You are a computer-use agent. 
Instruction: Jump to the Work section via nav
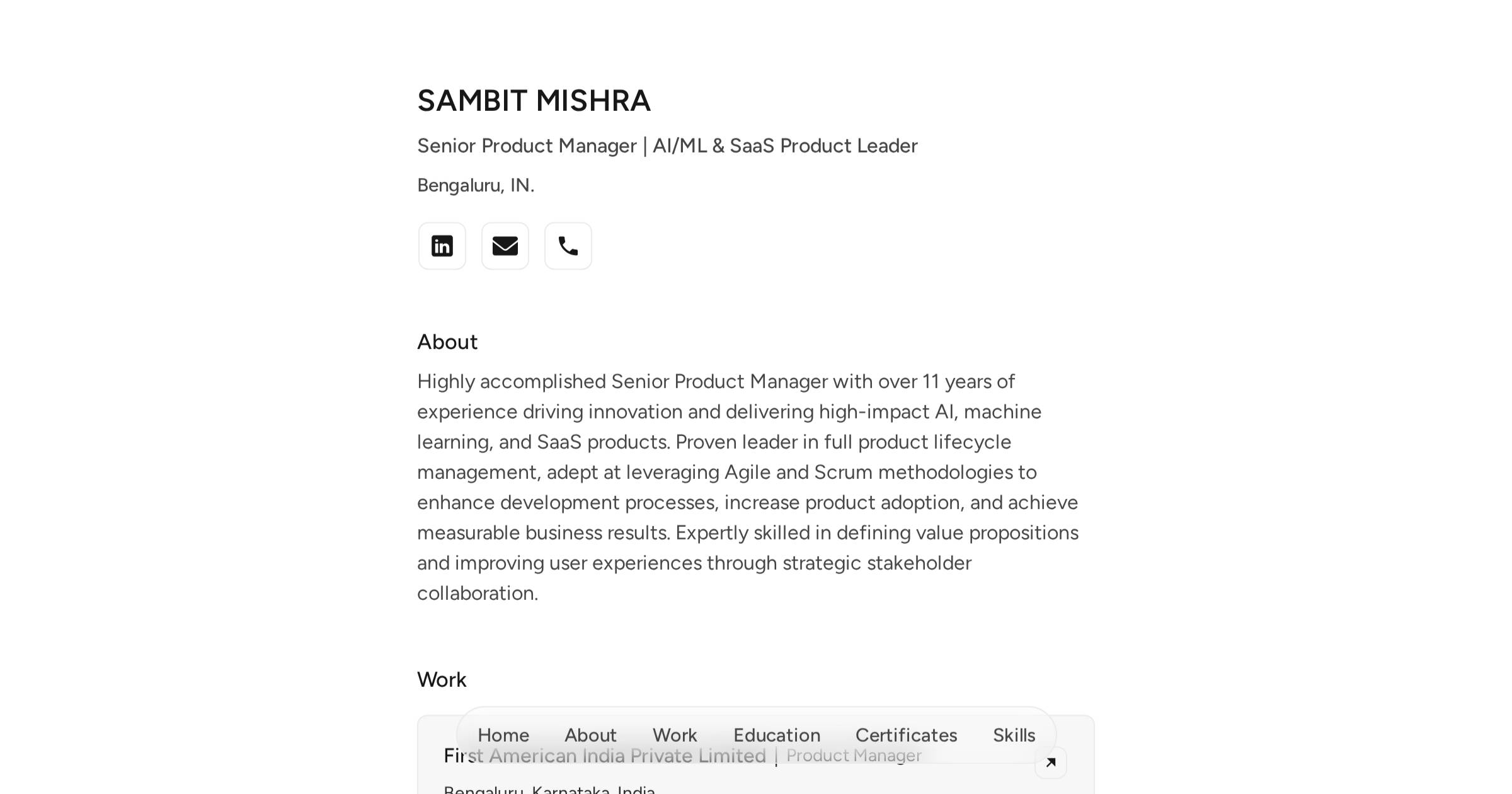[675, 735]
